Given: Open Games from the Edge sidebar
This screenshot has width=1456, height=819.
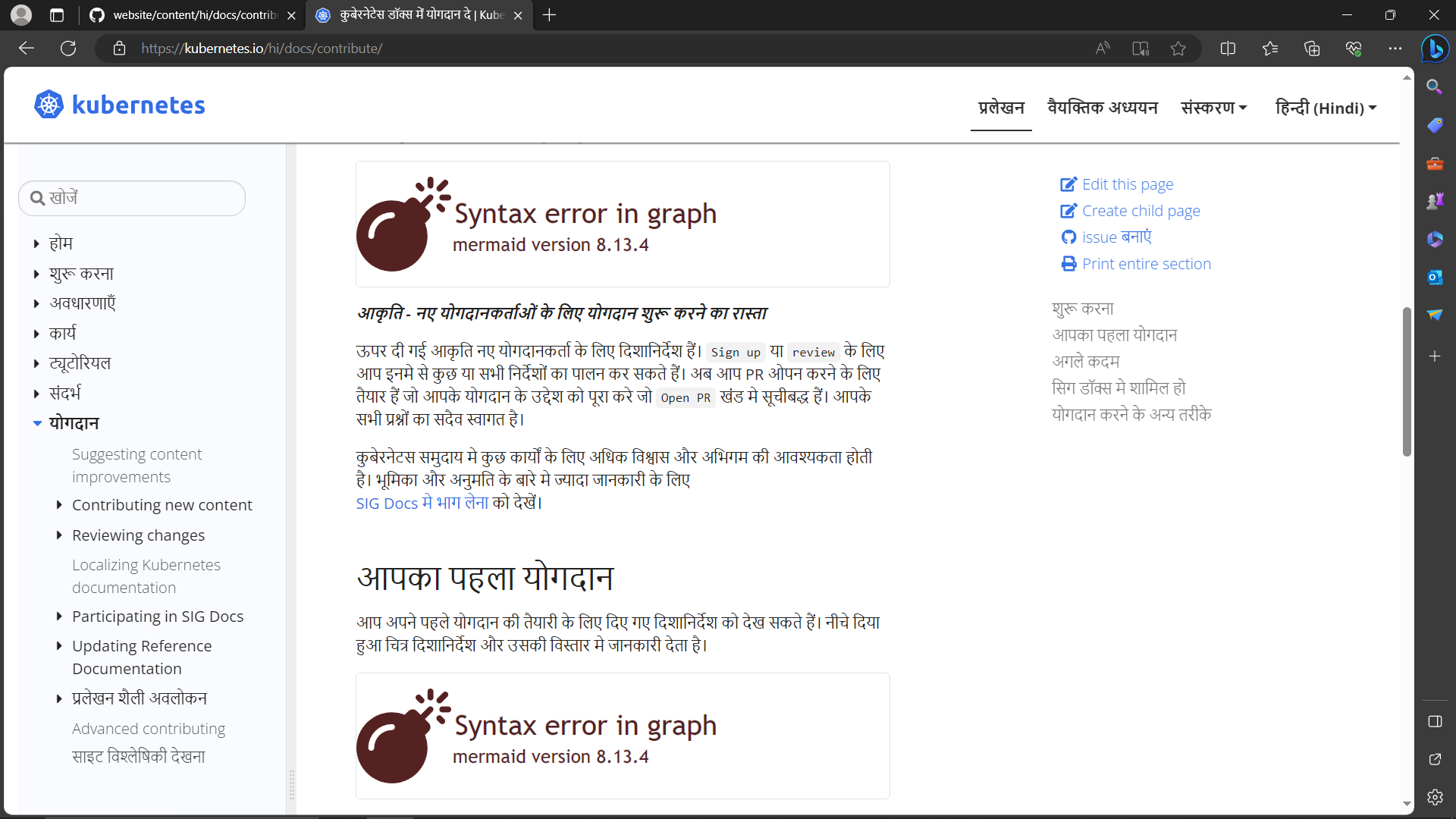Looking at the screenshot, I should tap(1435, 200).
